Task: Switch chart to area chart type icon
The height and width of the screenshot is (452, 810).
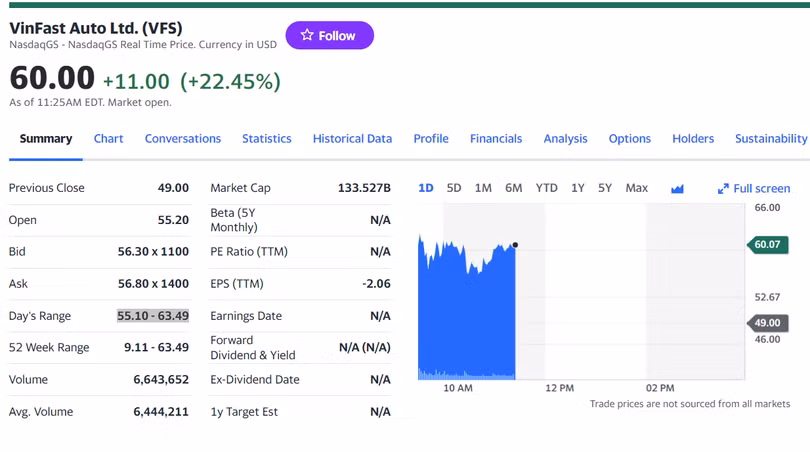Action: (x=677, y=188)
